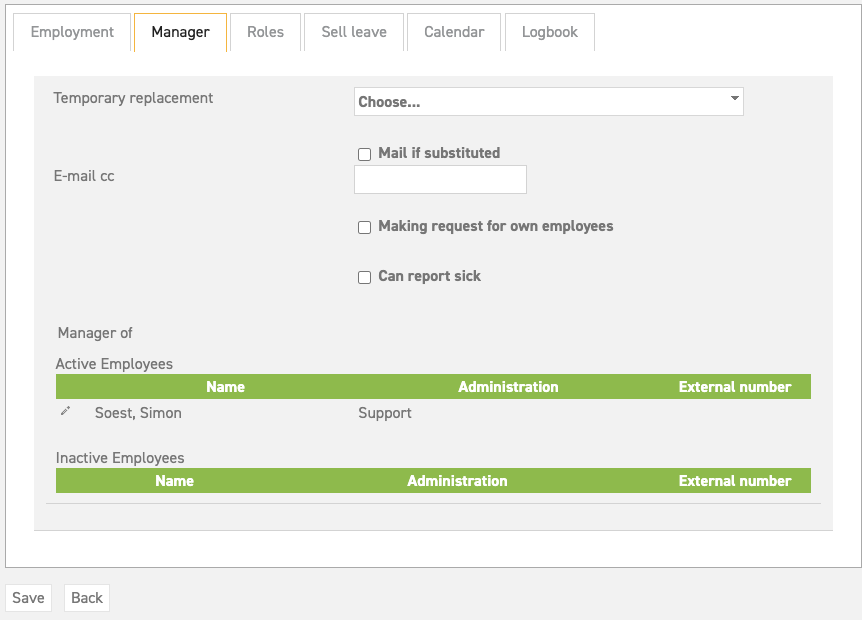862x620 pixels.
Task: Select the Sell leave tab
Action: pos(353,31)
